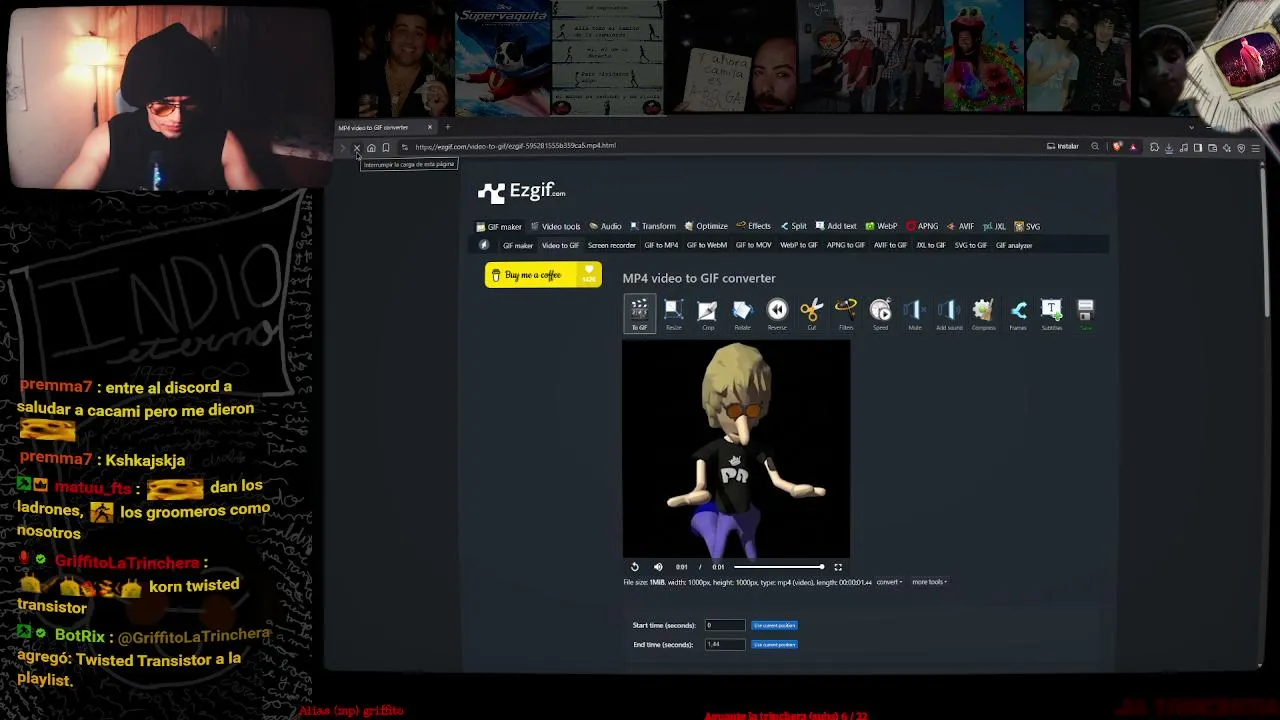Go to the GIF to WebM link

[706, 245]
